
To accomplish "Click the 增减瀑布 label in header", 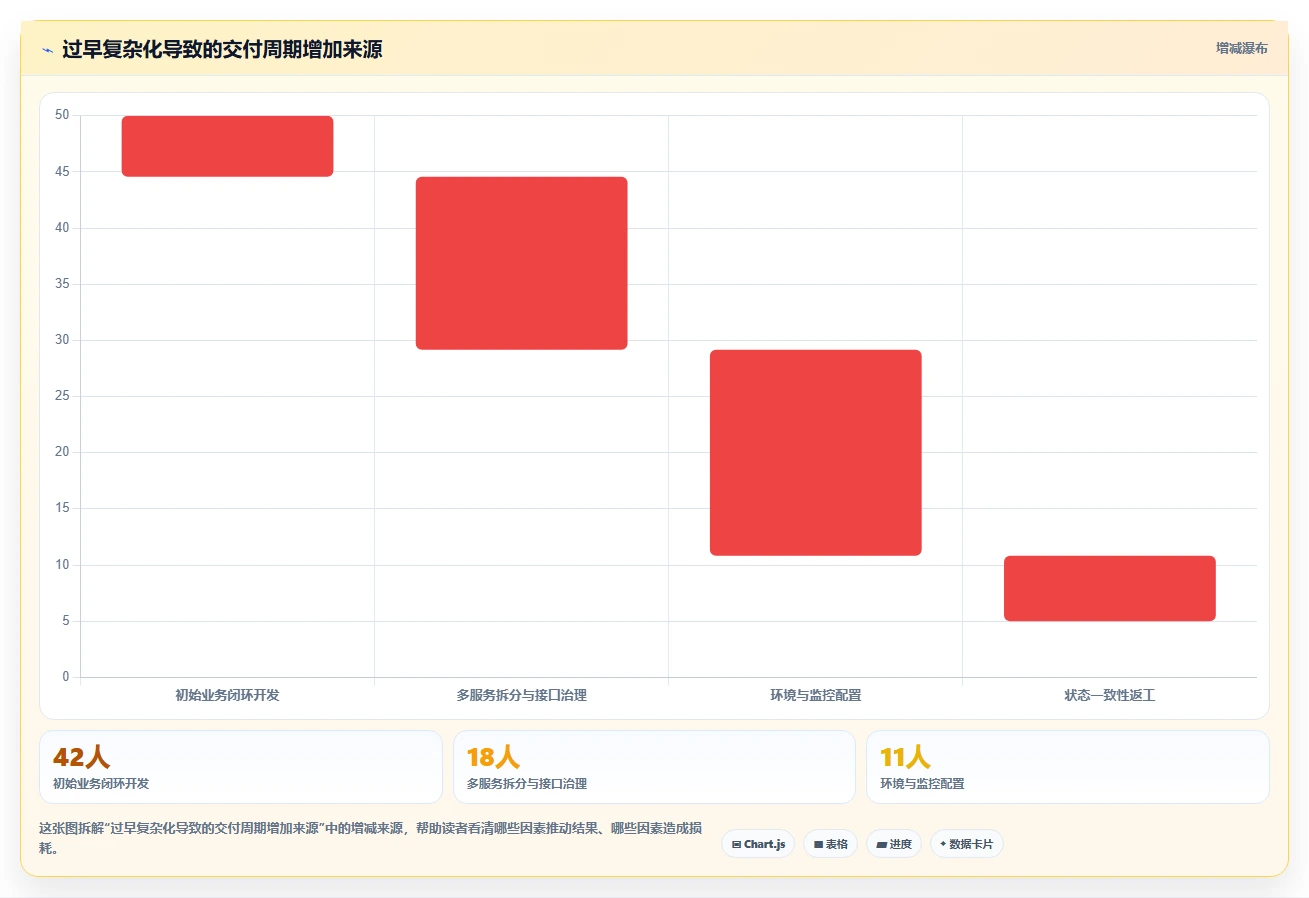I will pos(1241,48).
